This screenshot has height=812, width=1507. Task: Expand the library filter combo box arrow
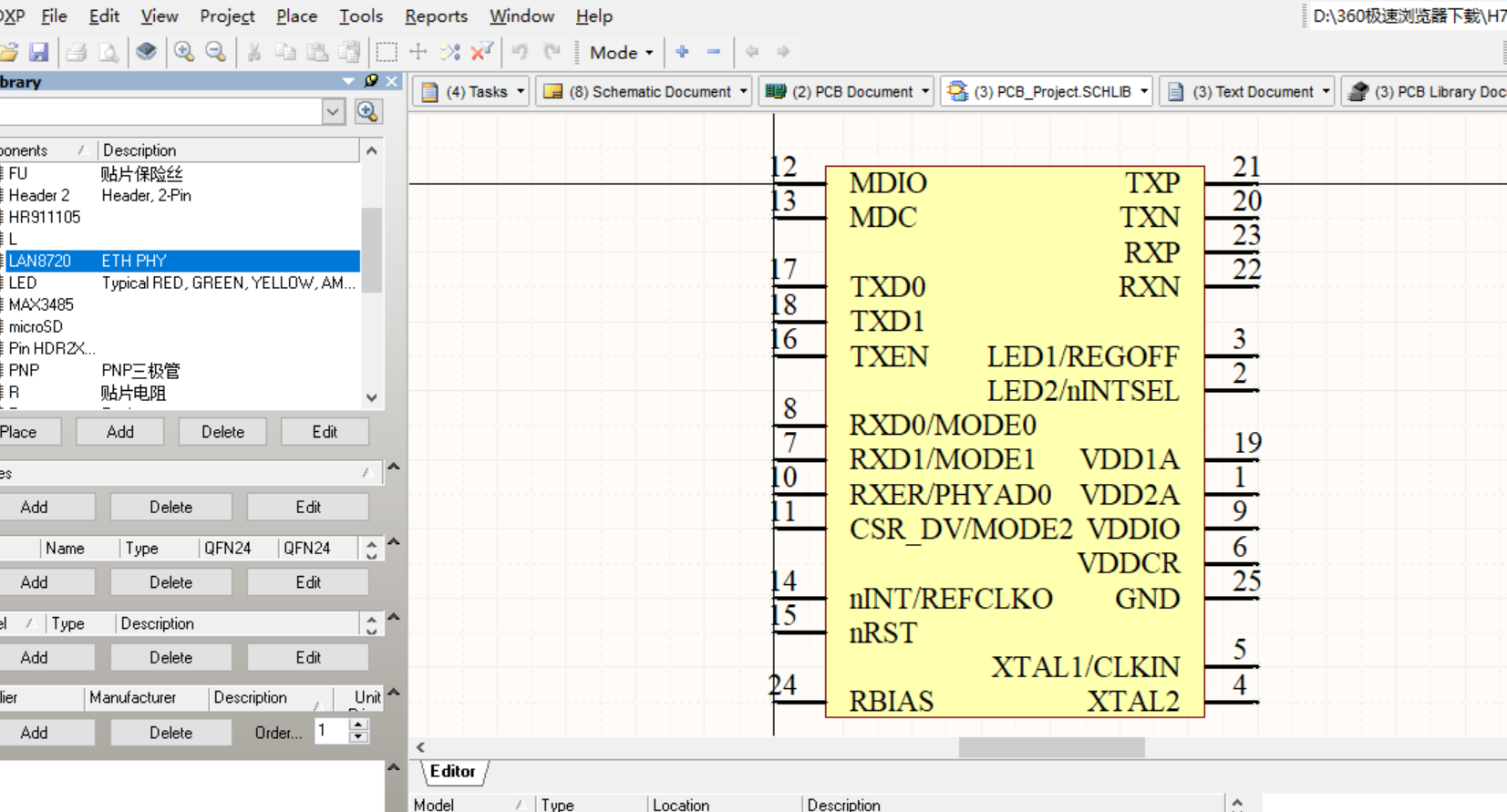tap(333, 111)
